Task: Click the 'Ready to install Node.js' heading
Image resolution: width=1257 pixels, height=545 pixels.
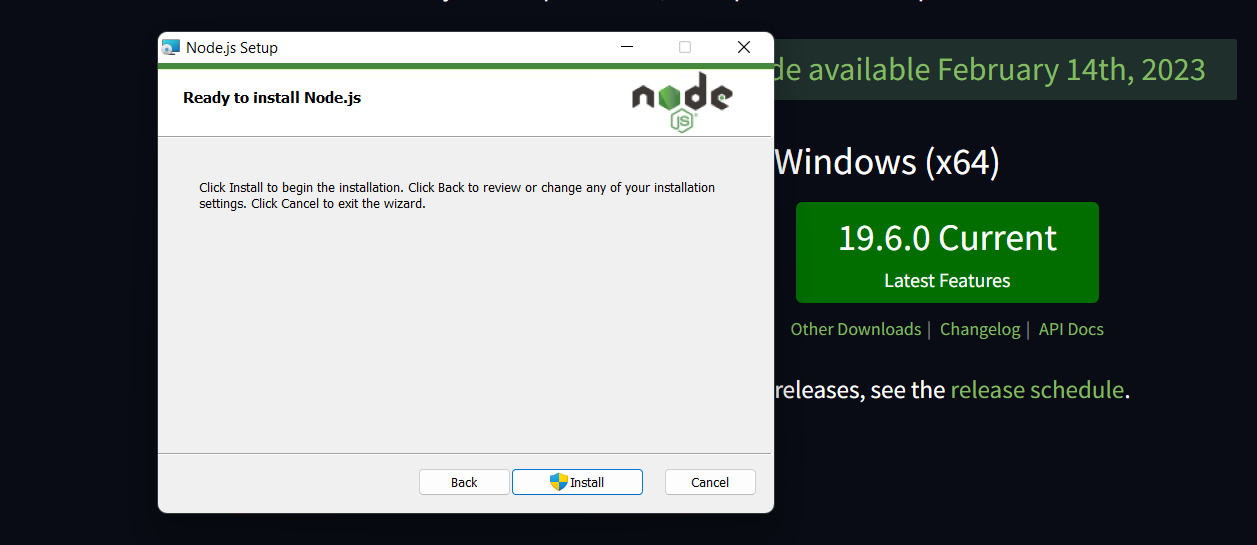Action: 272,98
